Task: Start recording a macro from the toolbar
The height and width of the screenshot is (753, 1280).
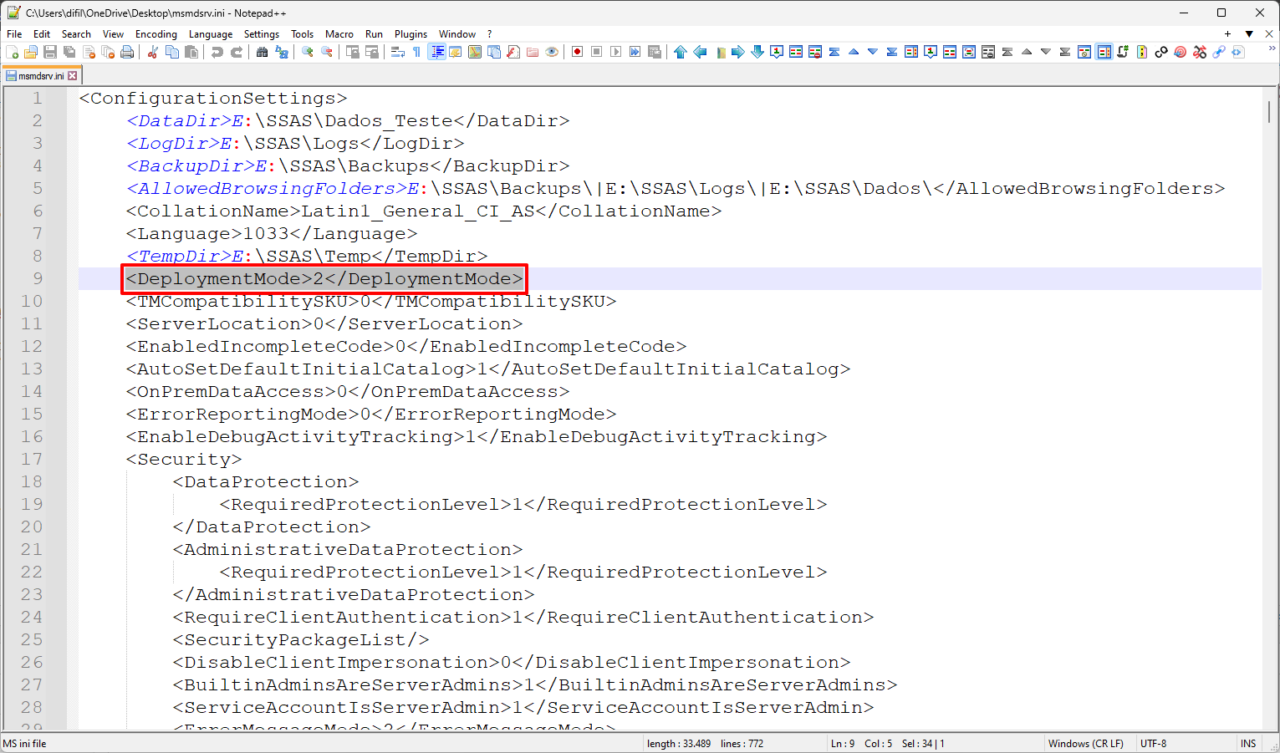Action: [576, 52]
